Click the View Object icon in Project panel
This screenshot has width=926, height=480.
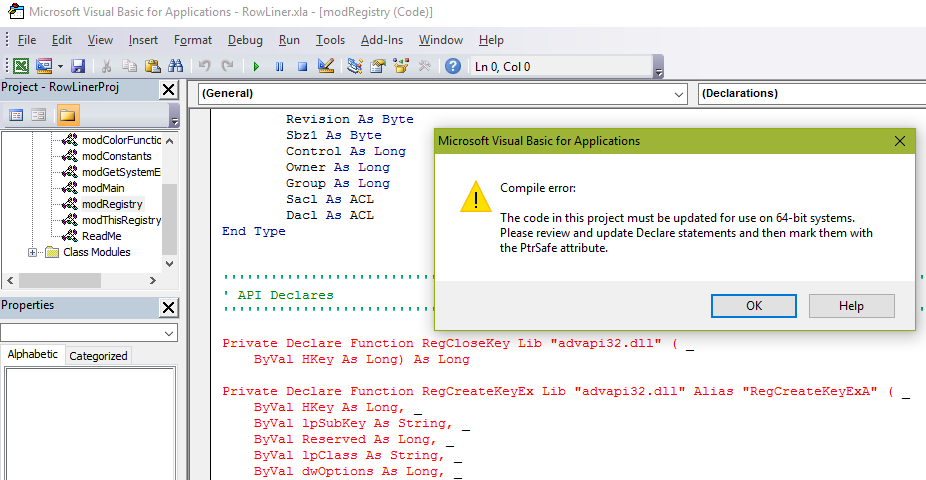(38, 115)
